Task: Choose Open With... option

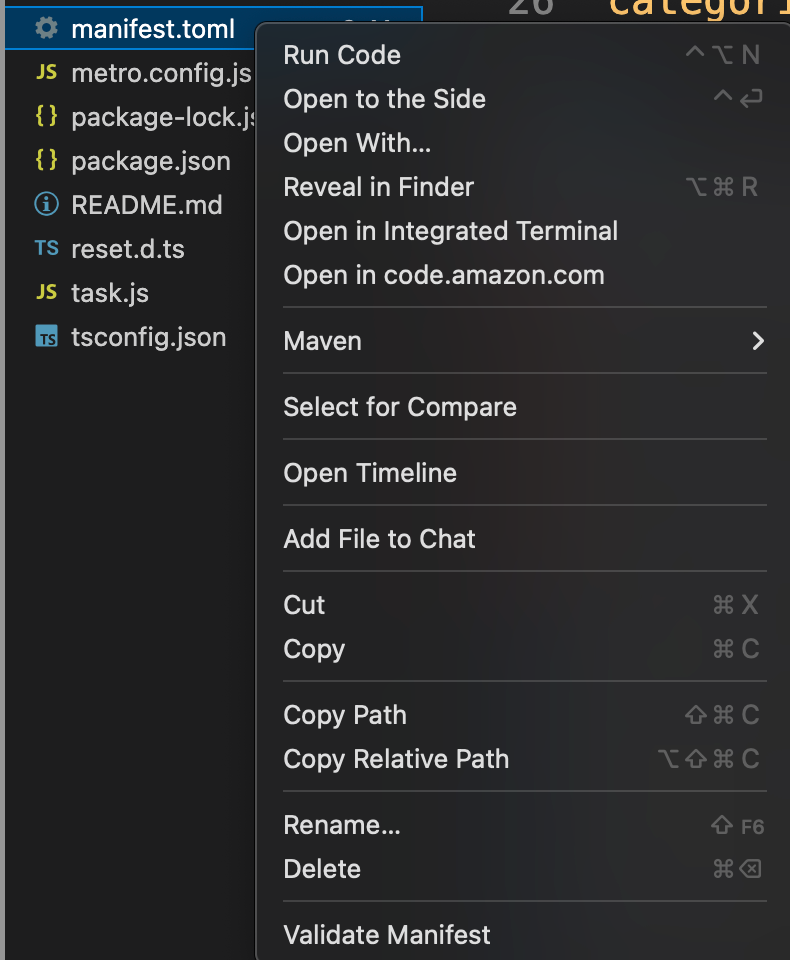Action: click(357, 143)
